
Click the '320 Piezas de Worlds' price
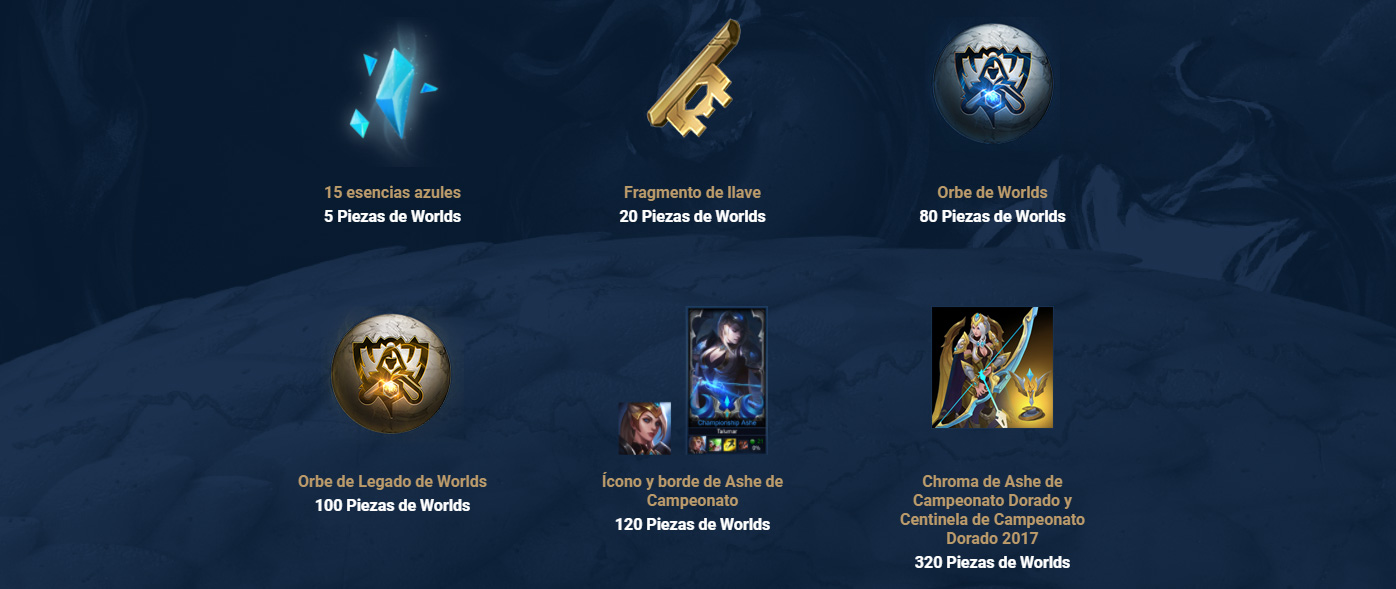tap(992, 562)
